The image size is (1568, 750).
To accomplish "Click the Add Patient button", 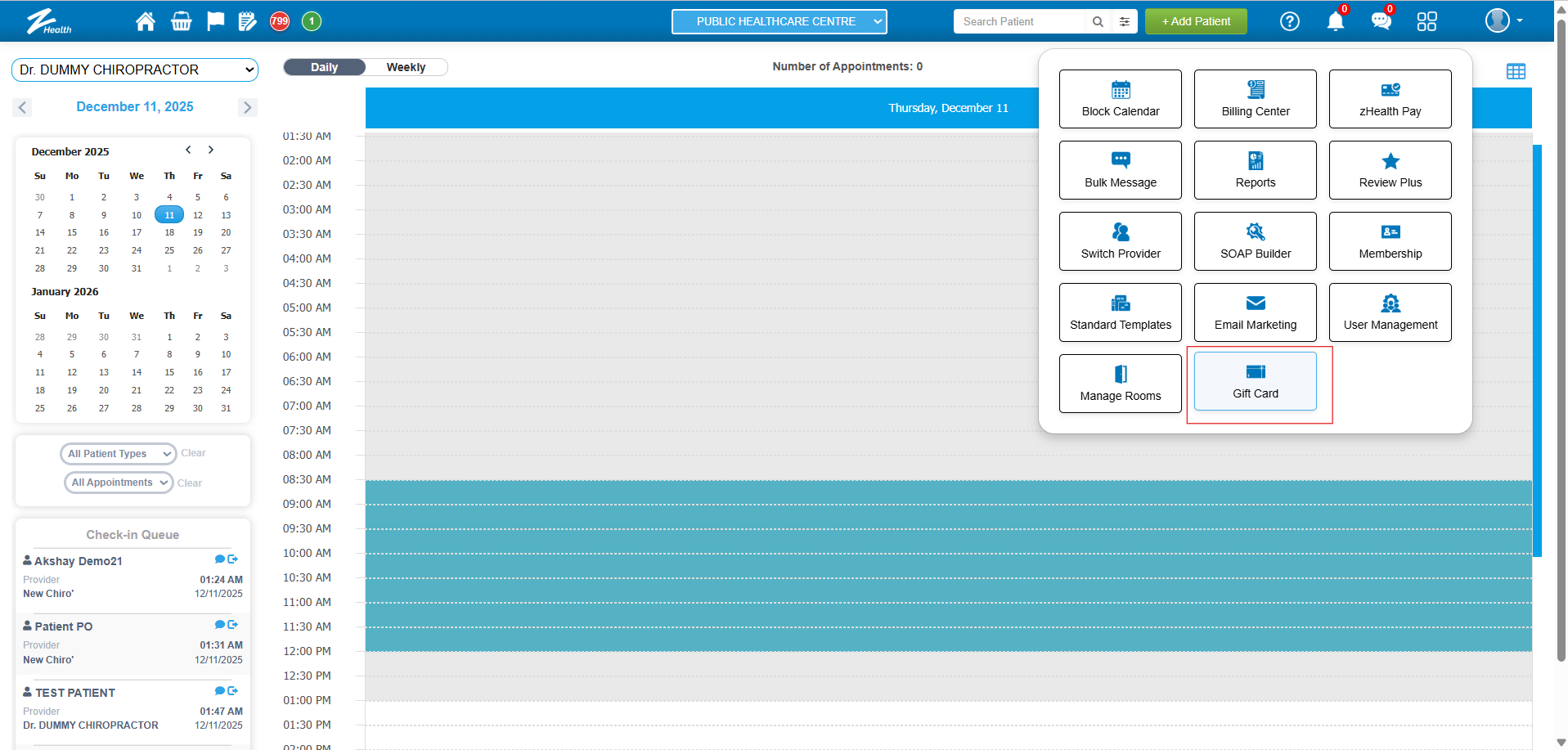I will pyautogui.click(x=1195, y=21).
